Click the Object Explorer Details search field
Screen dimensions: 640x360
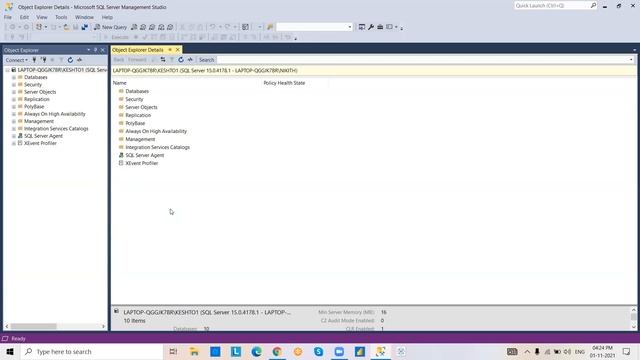(423, 60)
